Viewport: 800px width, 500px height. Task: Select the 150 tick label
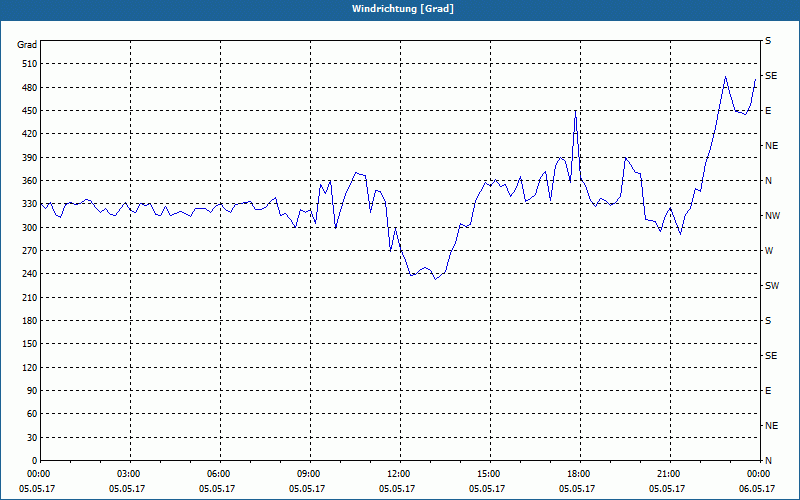click(29, 344)
